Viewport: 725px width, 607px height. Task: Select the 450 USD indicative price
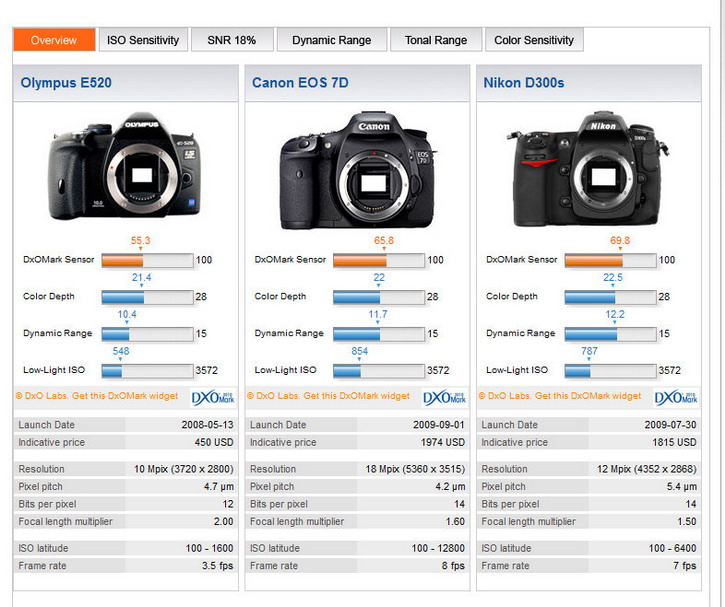(214, 442)
